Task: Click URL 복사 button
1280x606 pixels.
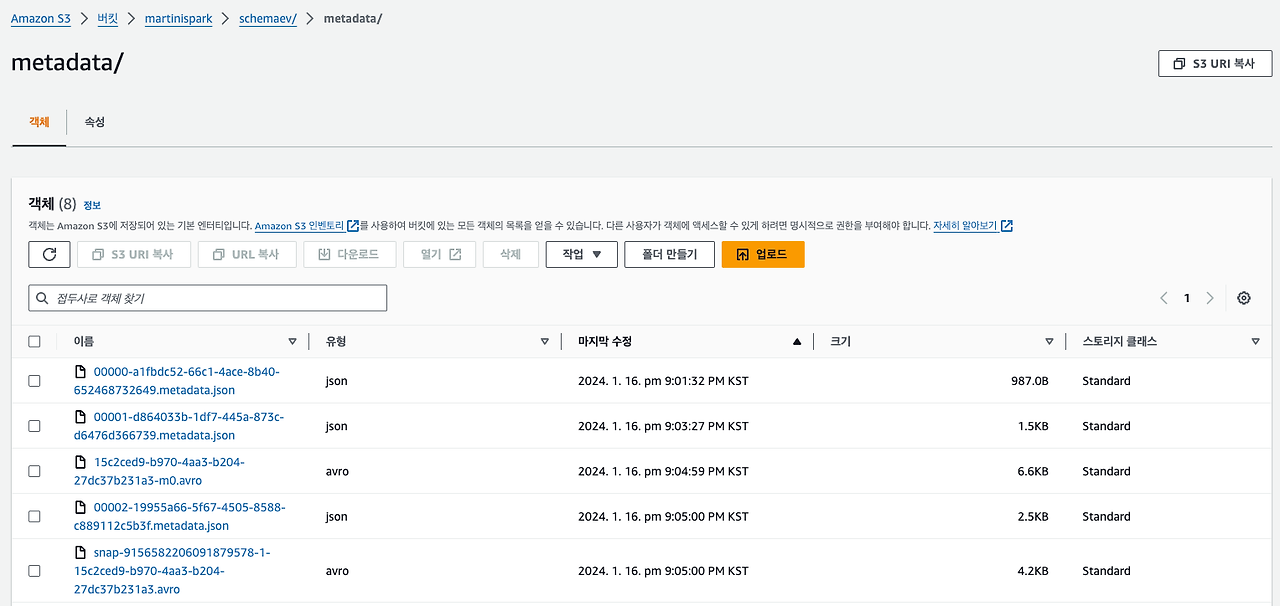Action: click(x=247, y=254)
